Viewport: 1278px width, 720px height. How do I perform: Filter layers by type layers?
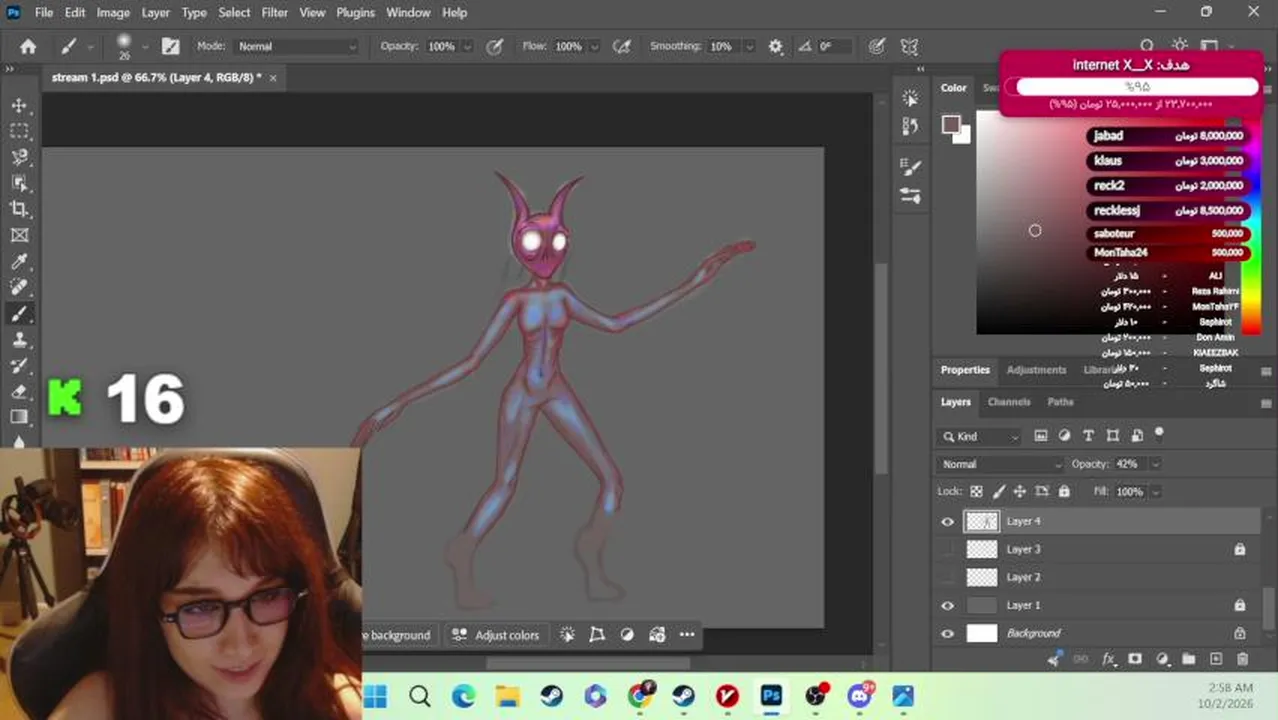(1088, 436)
